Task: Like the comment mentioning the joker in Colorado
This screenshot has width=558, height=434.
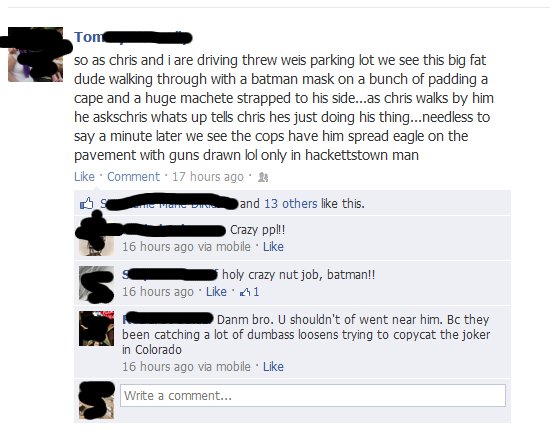Action: pos(273,366)
